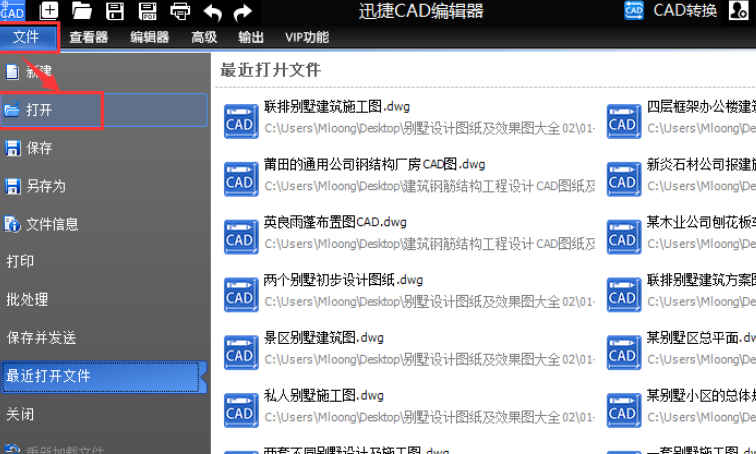Screen dimensions: 756x454
Task: Choose 关闭 in the file menu
Action: pos(104,414)
